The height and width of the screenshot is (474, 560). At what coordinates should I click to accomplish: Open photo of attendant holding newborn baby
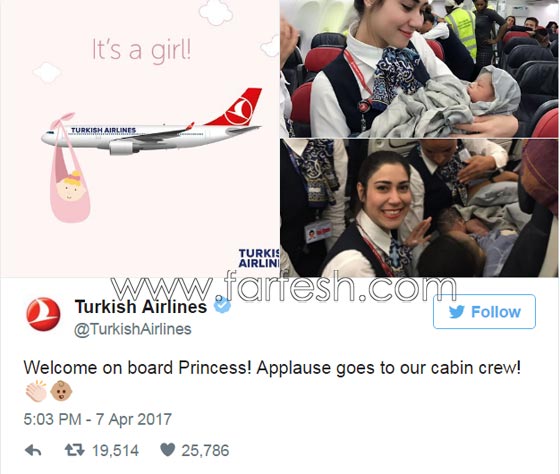click(419, 69)
